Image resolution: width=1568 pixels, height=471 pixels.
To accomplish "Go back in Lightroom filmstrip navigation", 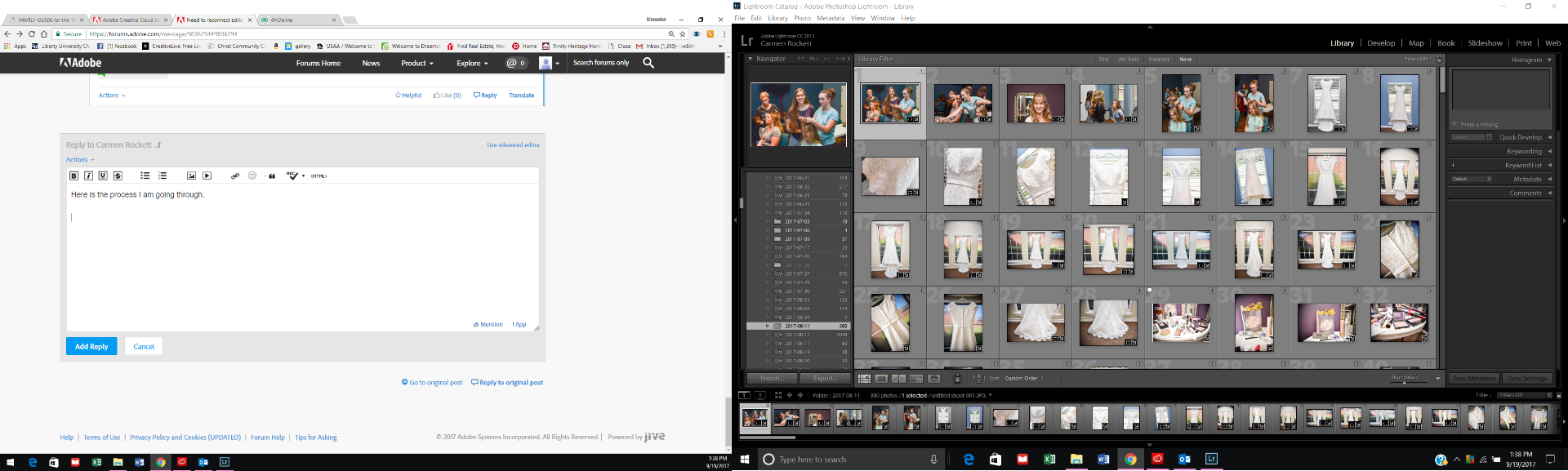I will 790,395.
